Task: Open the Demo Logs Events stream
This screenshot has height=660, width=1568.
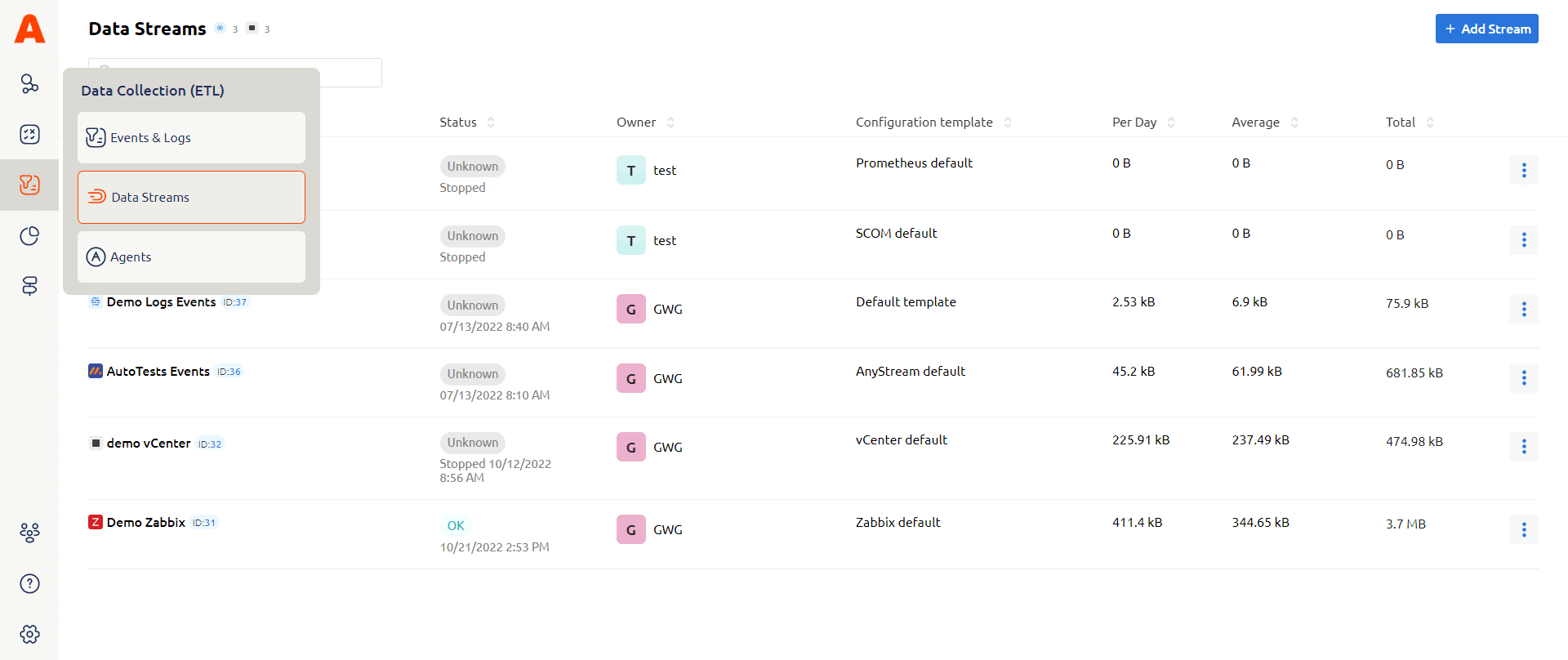Action: coord(161,301)
